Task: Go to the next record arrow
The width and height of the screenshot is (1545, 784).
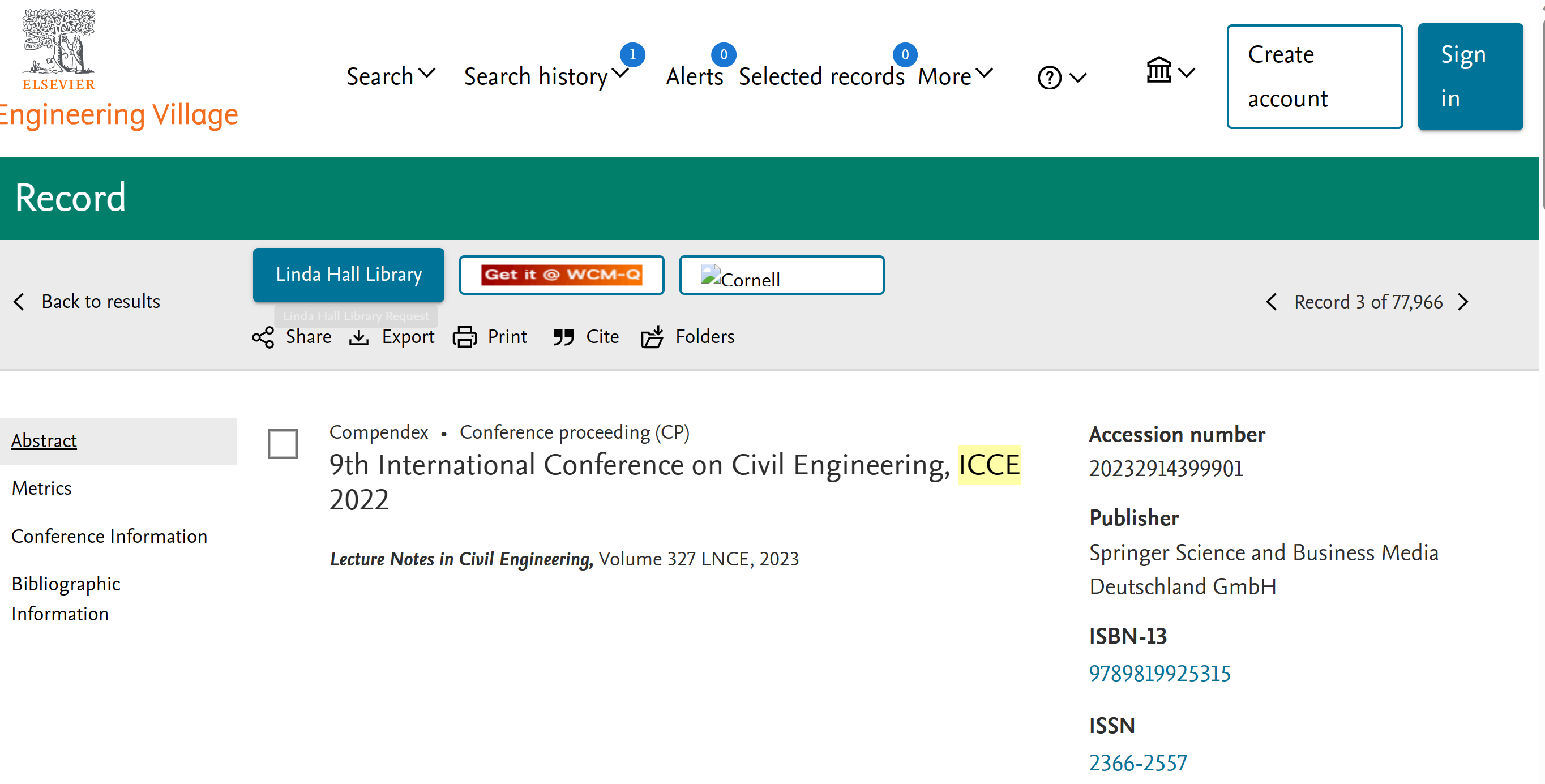Action: tap(1463, 302)
